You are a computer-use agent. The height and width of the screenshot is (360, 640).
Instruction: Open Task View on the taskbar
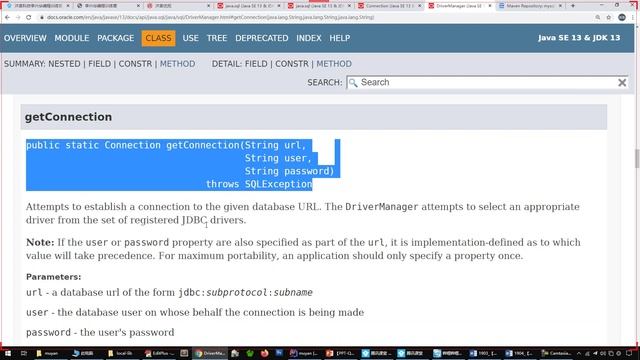(24, 353)
